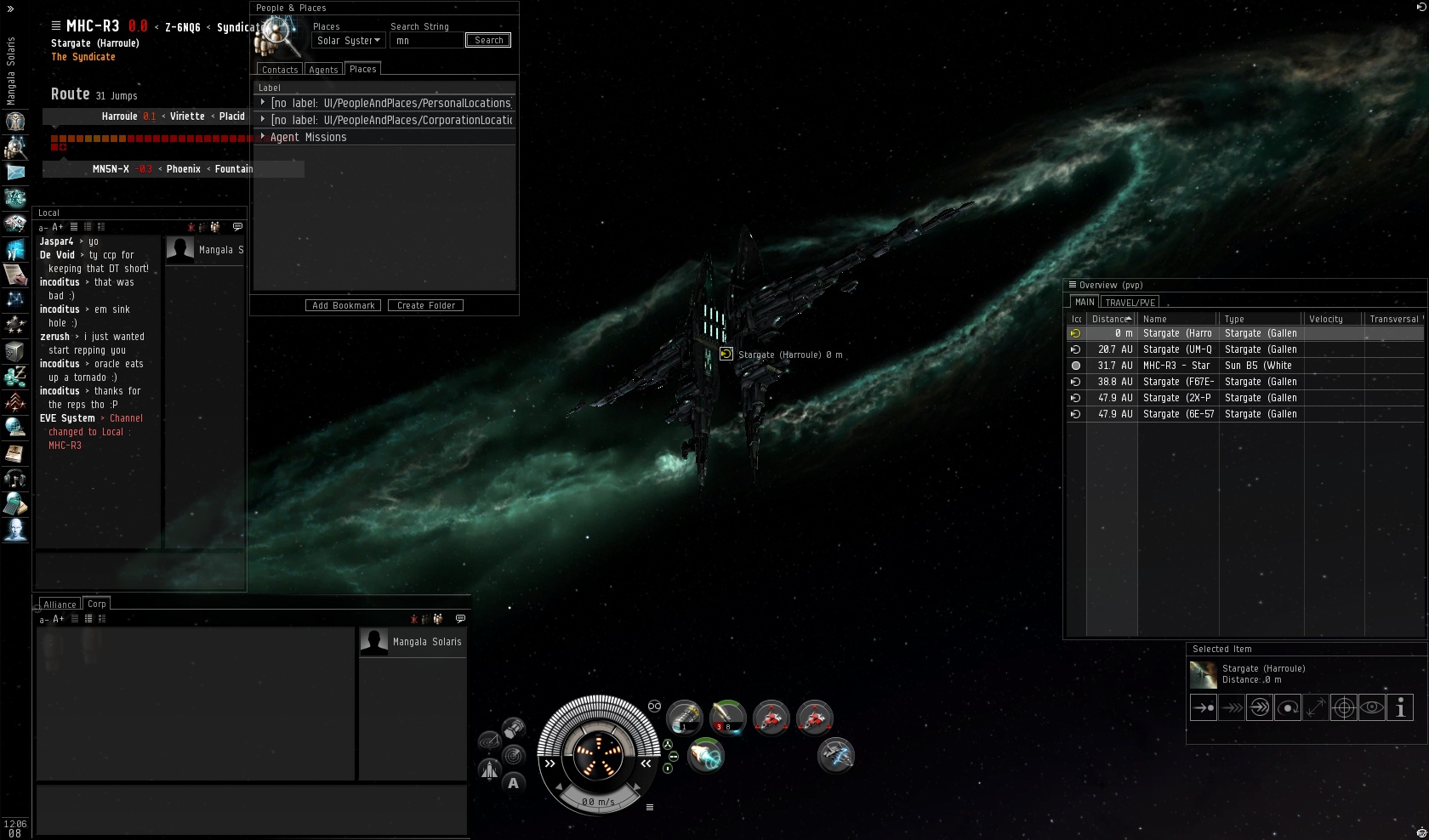Viewport: 1429px width, 840px height.
Task: Open the Places Solar System dropdown
Action: point(349,41)
